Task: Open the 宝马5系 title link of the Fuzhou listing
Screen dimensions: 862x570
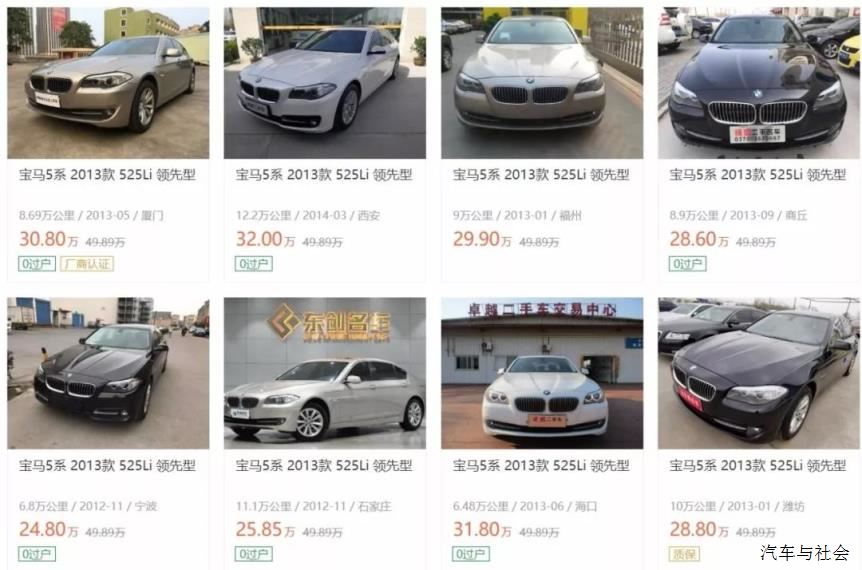Action: (541, 175)
